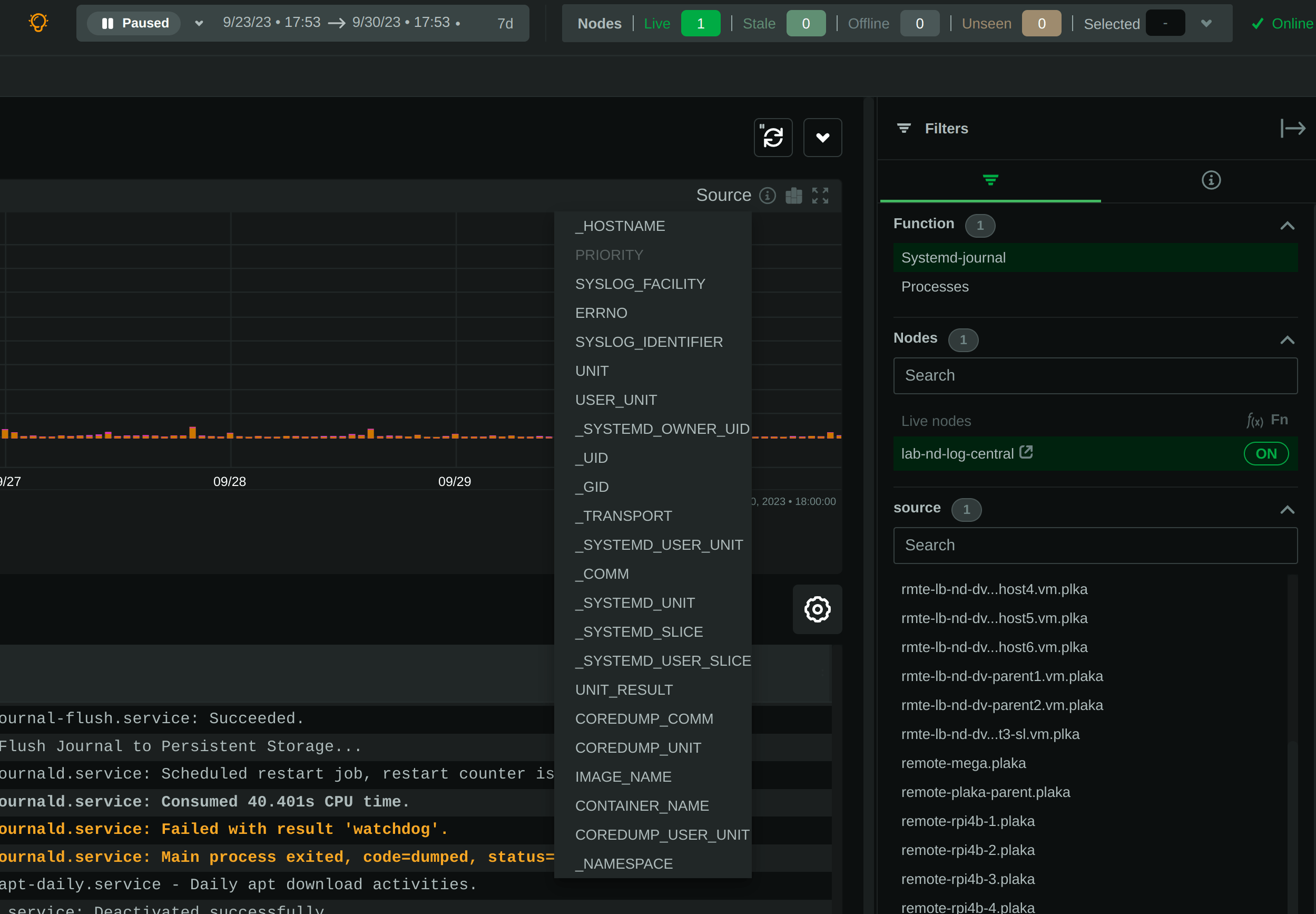Expand the chart to fullscreen
This screenshot has height=914, width=1316.
tap(820, 195)
